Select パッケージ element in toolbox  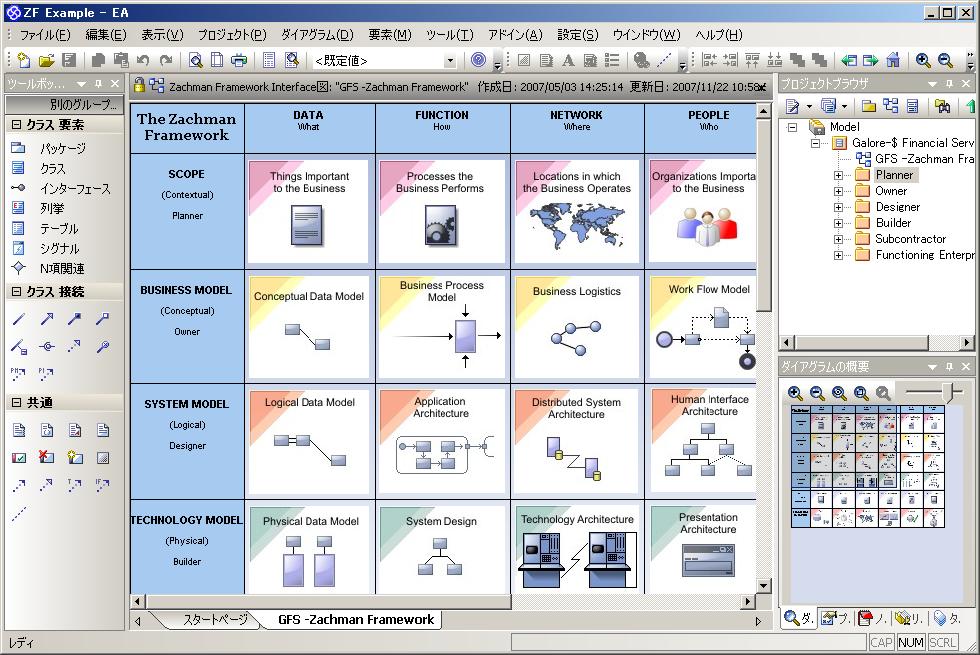[62, 148]
